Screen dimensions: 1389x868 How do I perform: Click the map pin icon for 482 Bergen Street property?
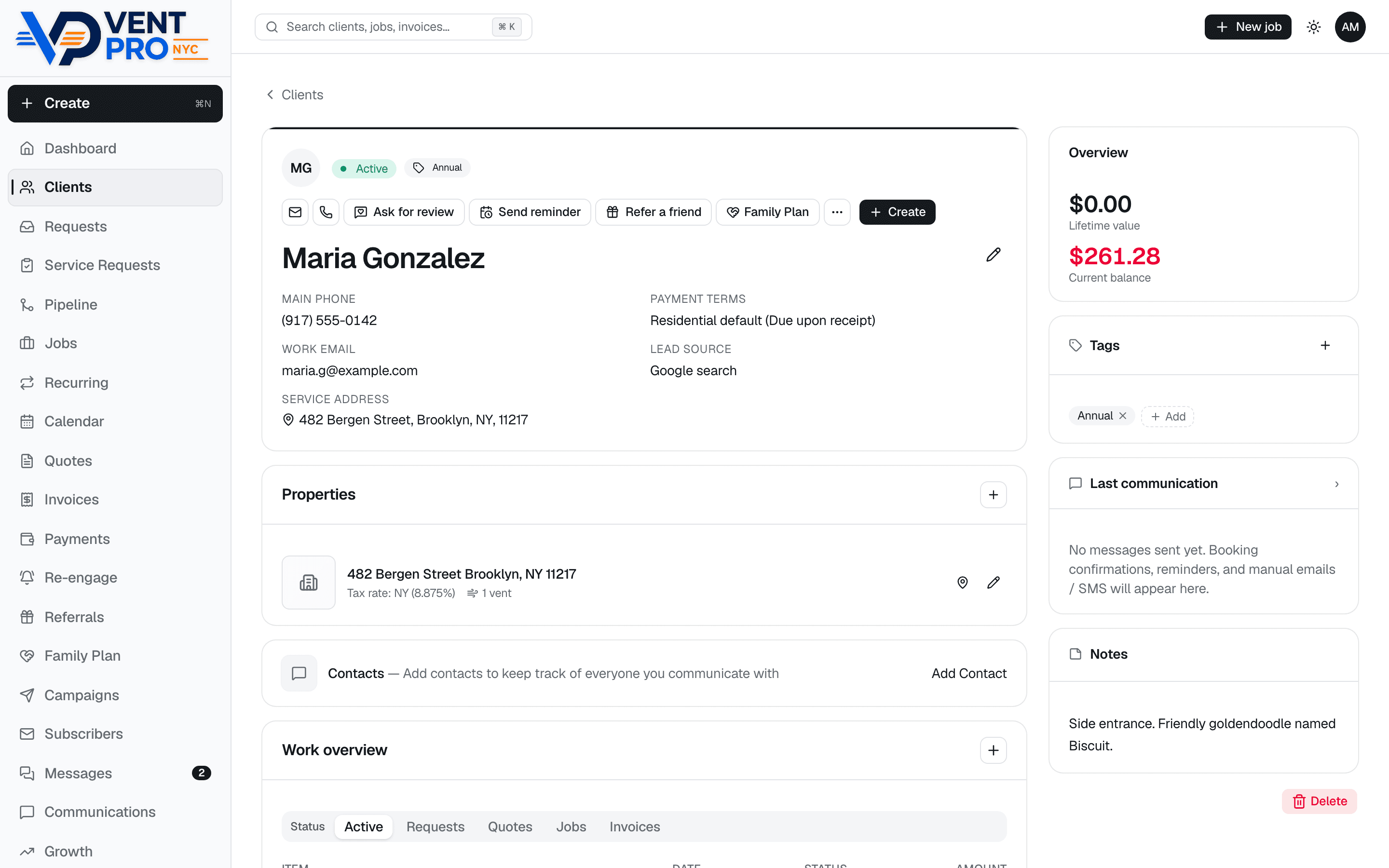[x=963, y=583]
